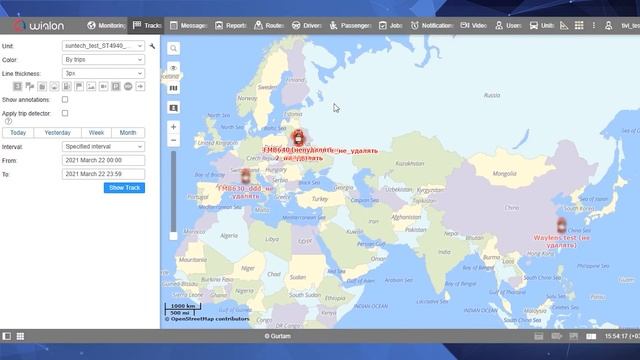Click the chat icon, second bottom-right icon

(x=557, y=336)
